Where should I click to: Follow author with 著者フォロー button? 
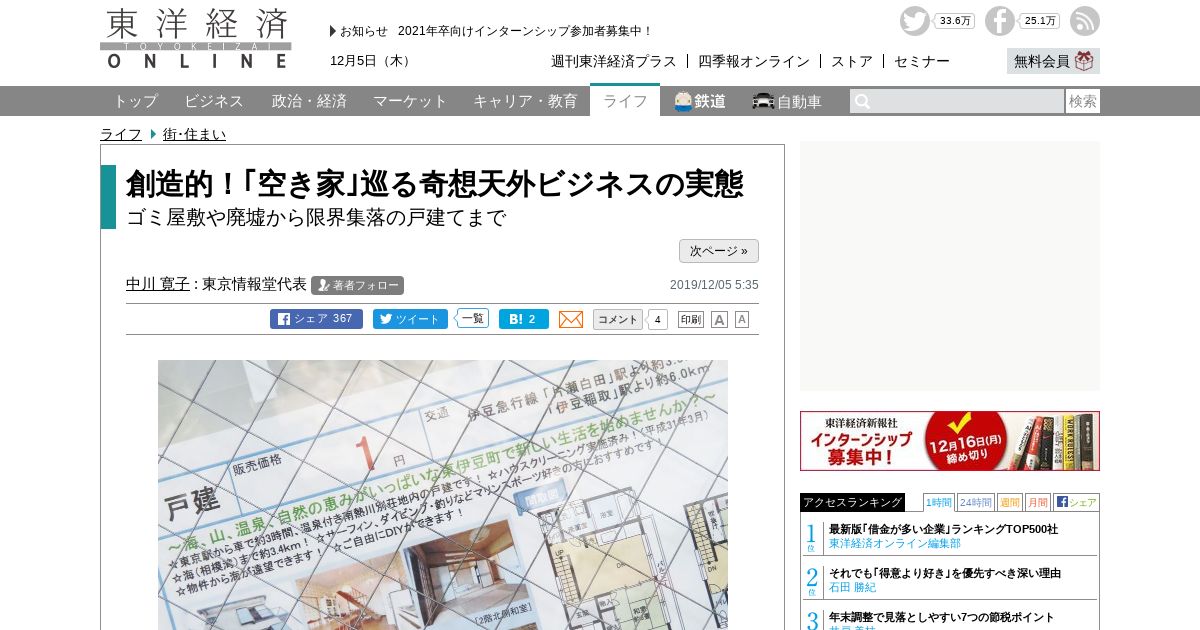click(357, 285)
